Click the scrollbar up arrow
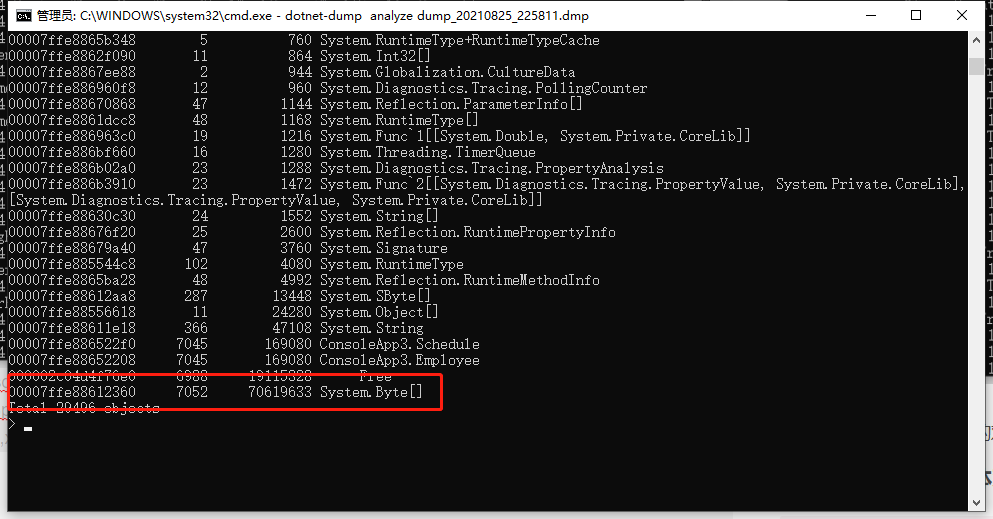The height and width of the screenshot is (519, 993). [x=976, y=39]
